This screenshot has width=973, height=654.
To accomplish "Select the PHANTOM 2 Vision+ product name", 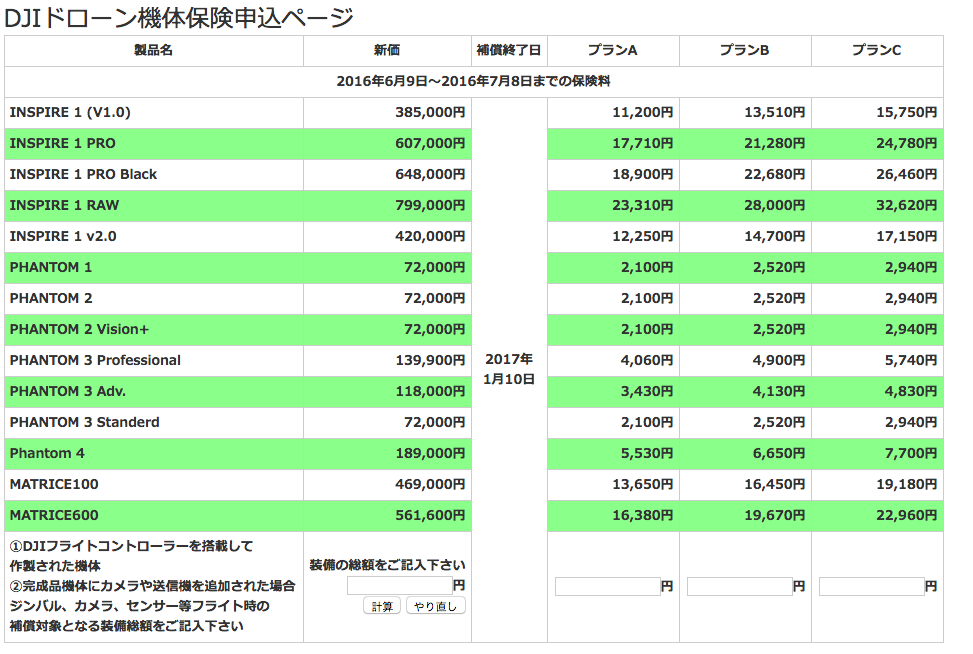I will [x=79, y=329].
